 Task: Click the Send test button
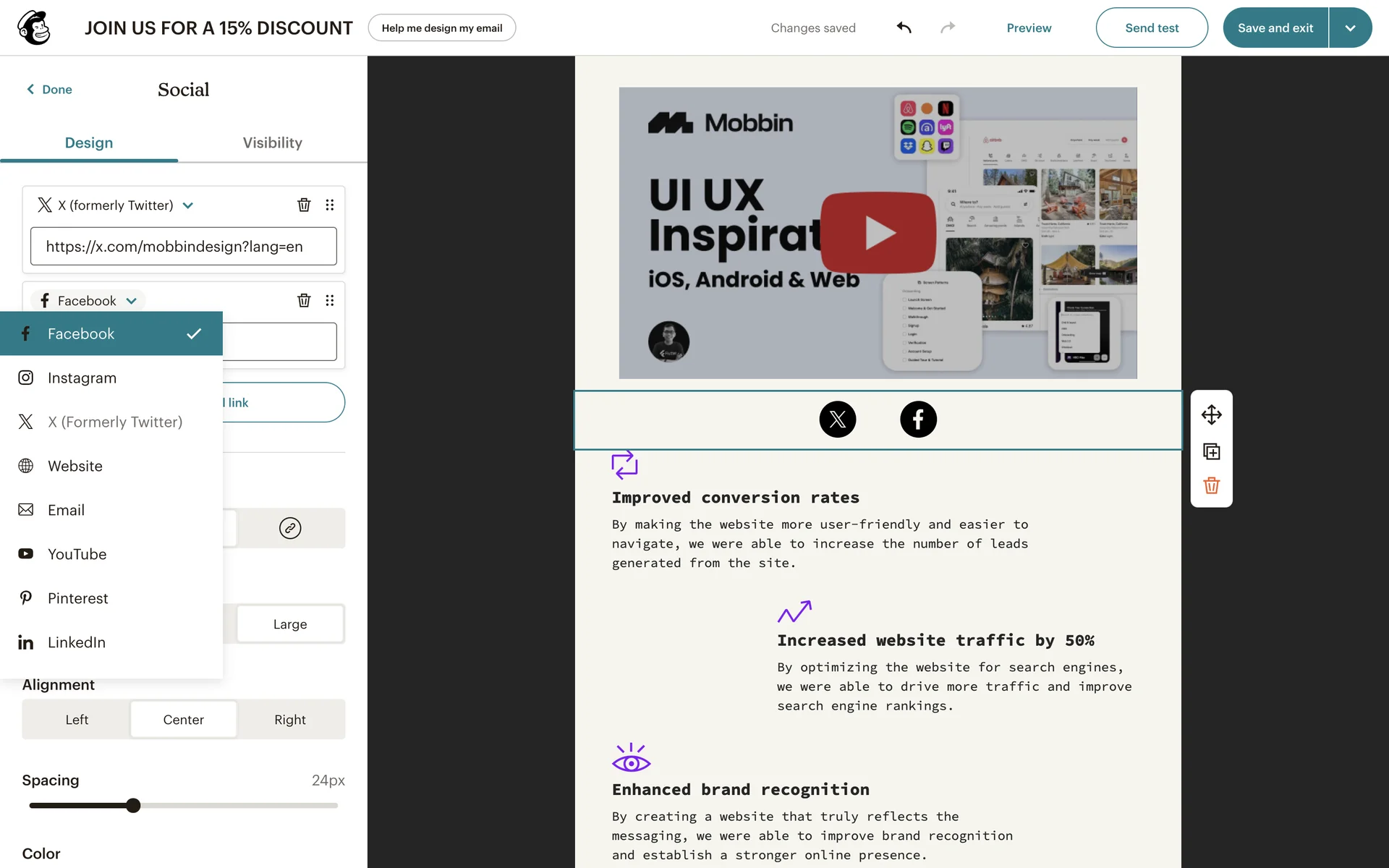click(1151, 27)
